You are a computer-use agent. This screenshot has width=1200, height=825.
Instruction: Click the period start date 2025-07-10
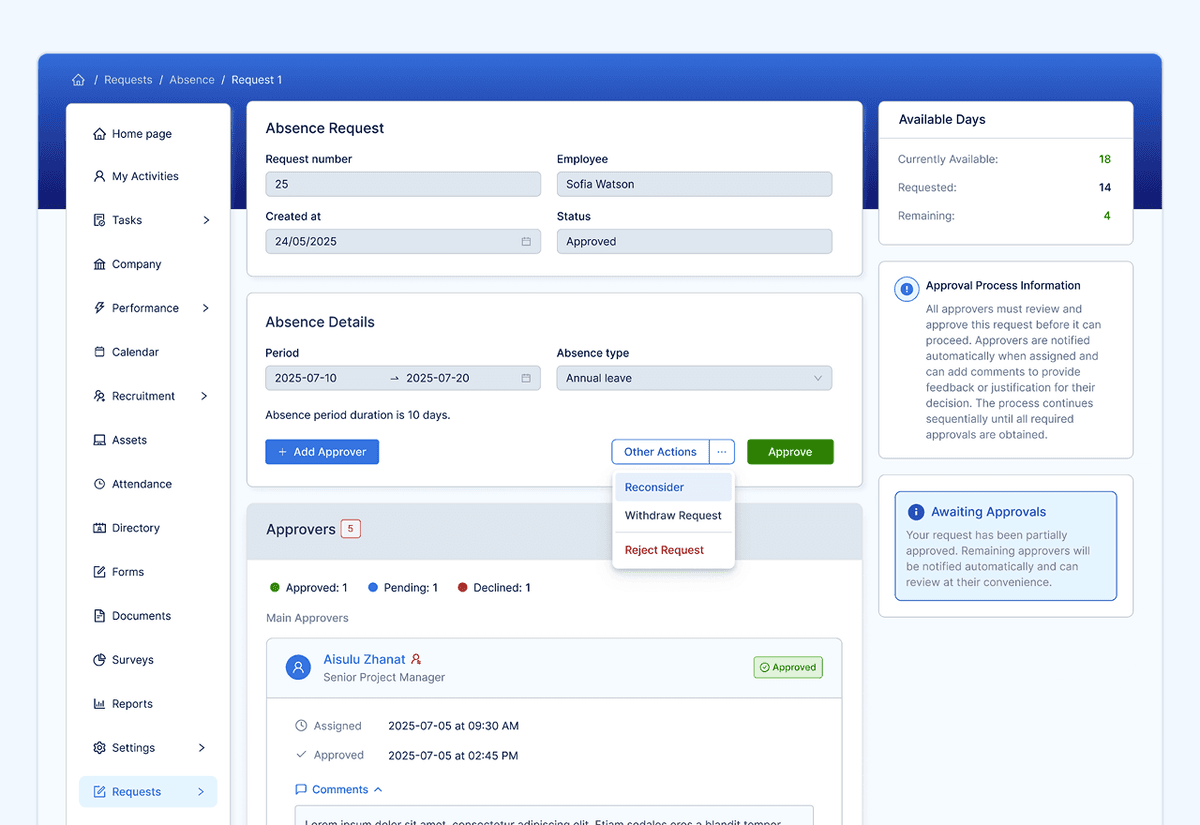coord(306,378)
